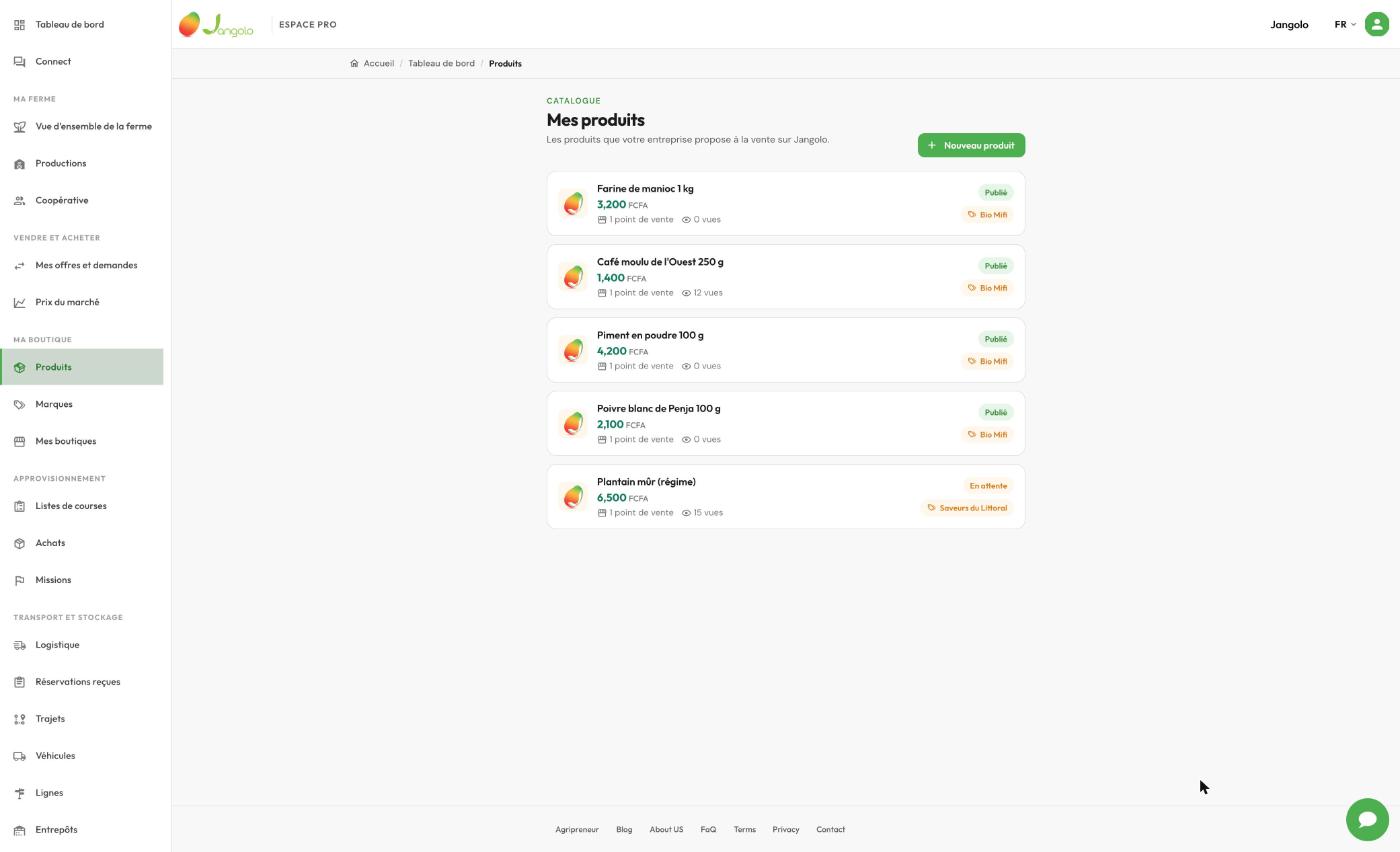The image size is (1400, 852).
Task: Click the En attente status badge
Action: click(x=988, y=486)
